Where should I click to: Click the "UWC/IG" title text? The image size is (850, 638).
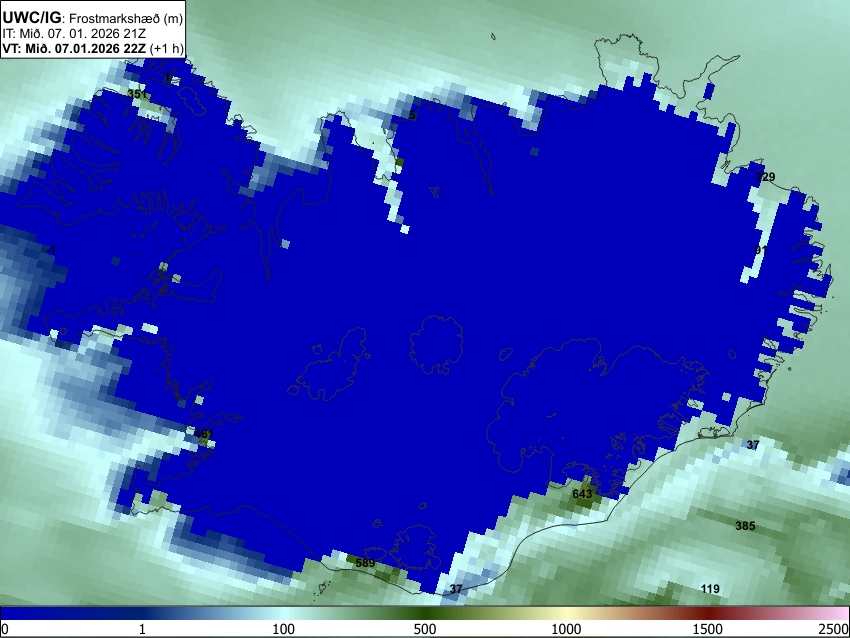coord(31,18)
